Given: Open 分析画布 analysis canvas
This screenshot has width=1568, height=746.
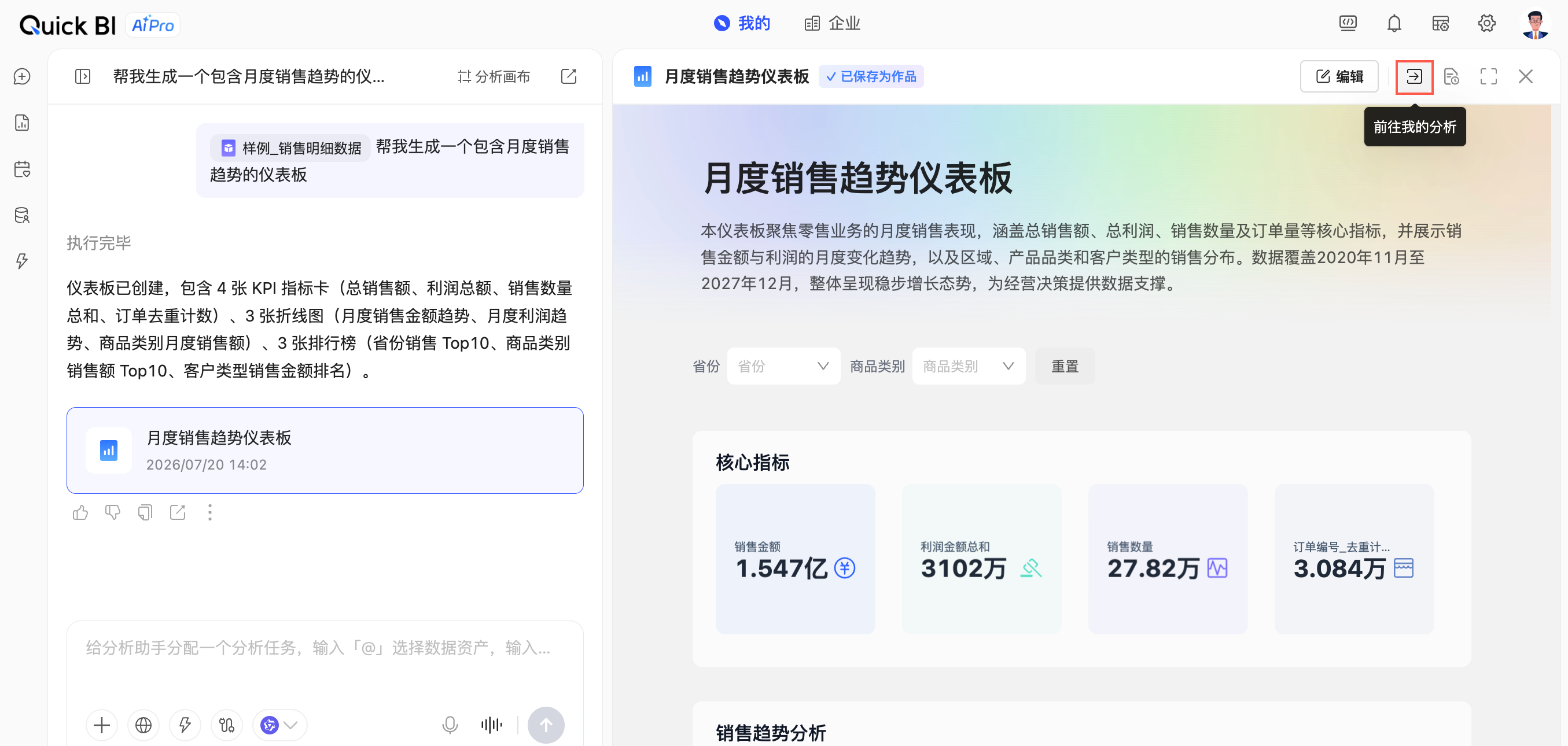Looking at the screenshot, I should click(x=494, y=77).
